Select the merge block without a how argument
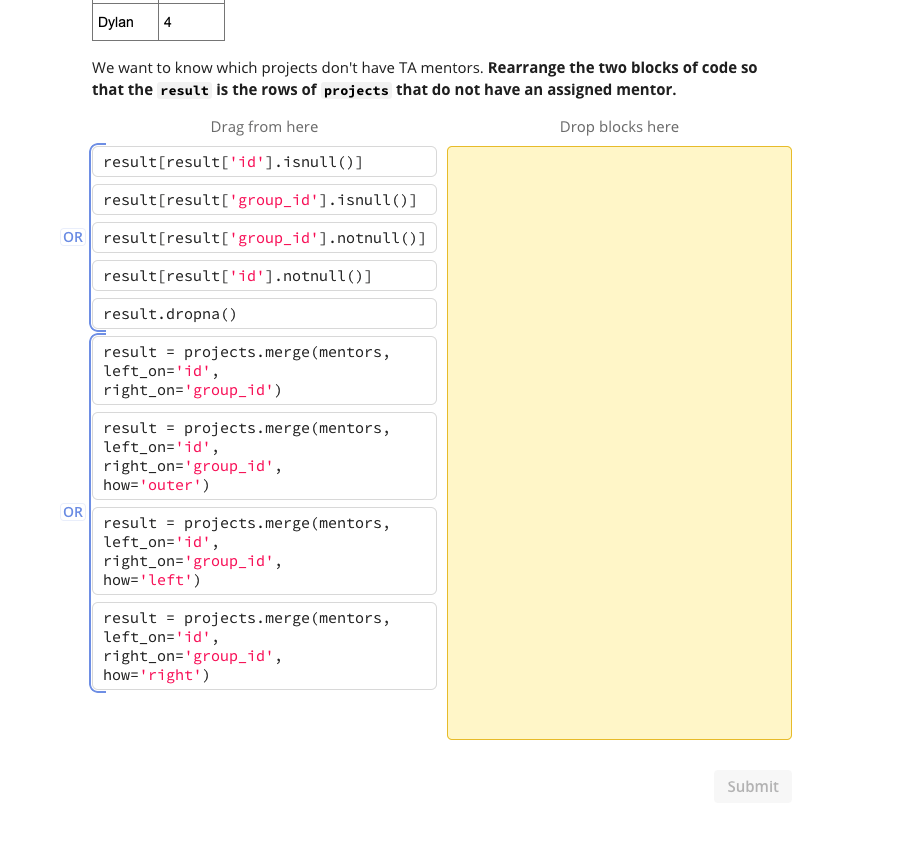Viewport: 908px width, 855px height. (x=264, y=370)
